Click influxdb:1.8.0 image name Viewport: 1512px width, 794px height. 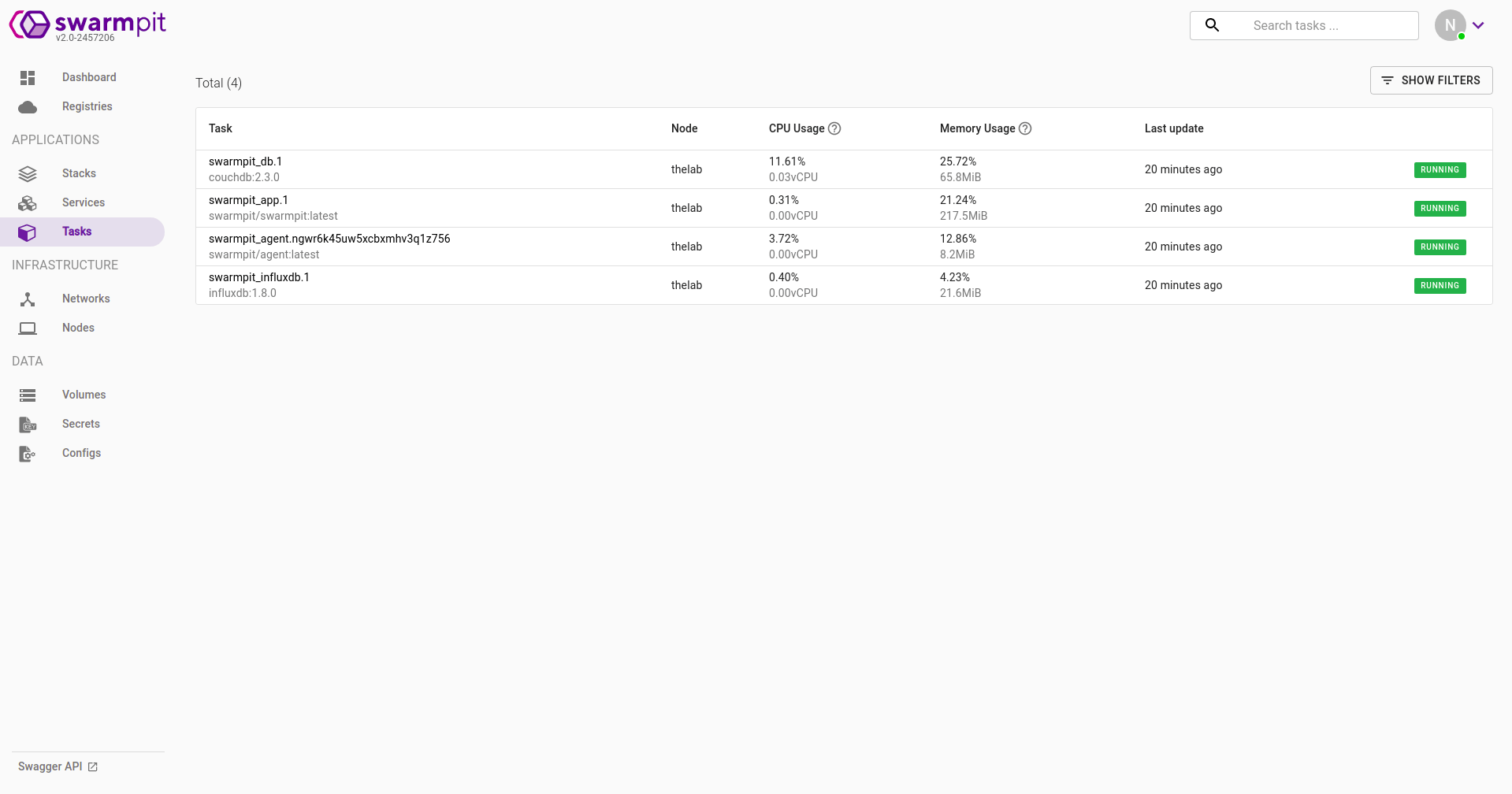tap(243, 293)
